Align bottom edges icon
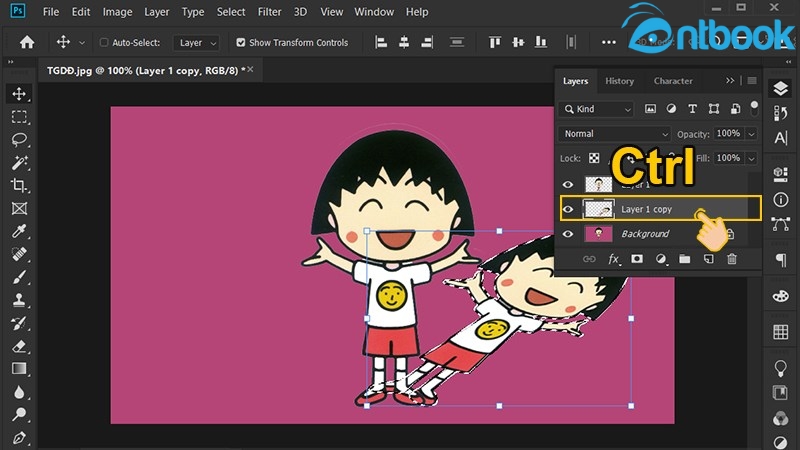 (x=541, y=42)
